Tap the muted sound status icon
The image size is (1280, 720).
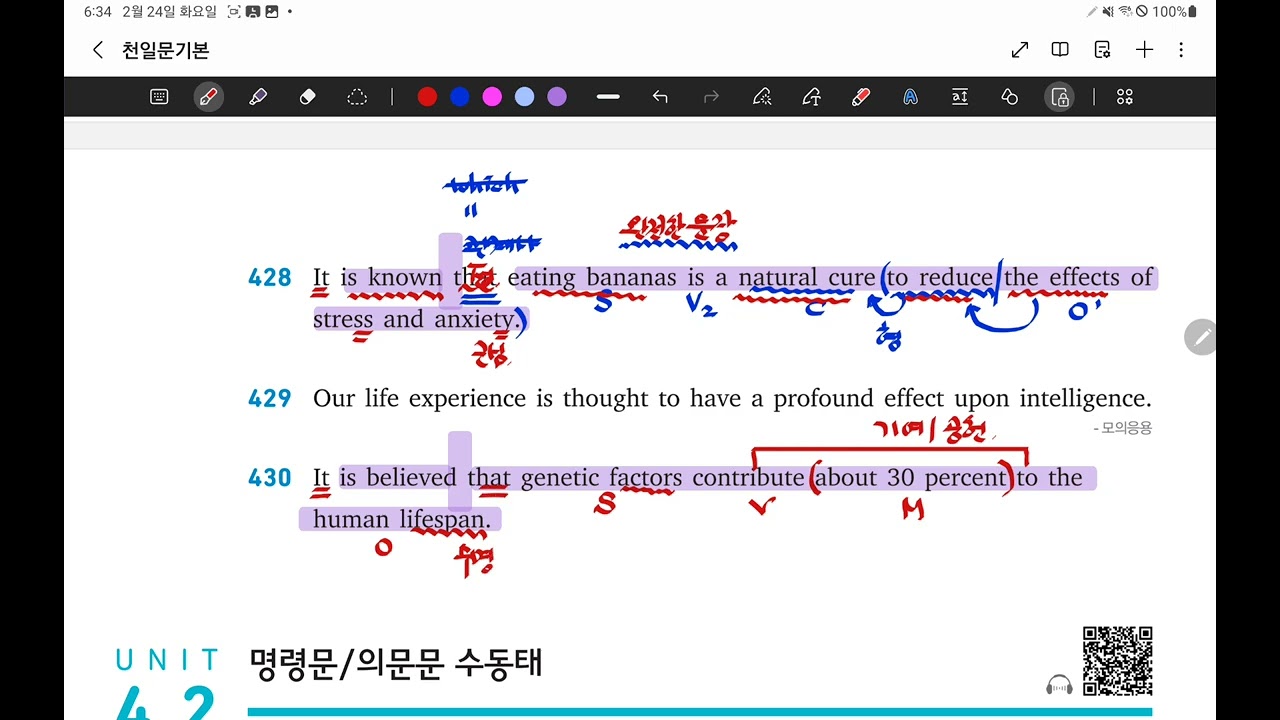click(1108, 12)
